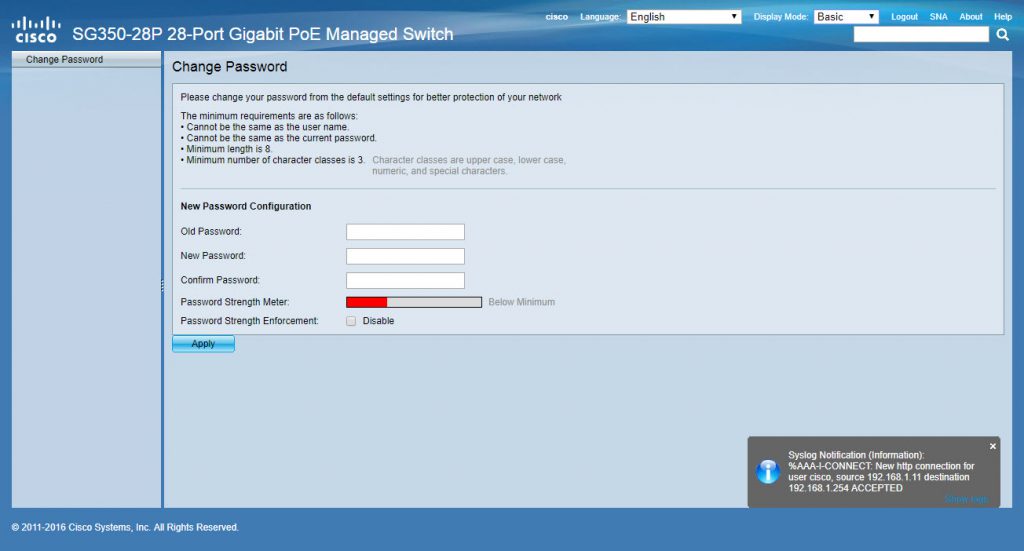Open the About link
Screen dimensions: 1024x551
pos(970,17)
